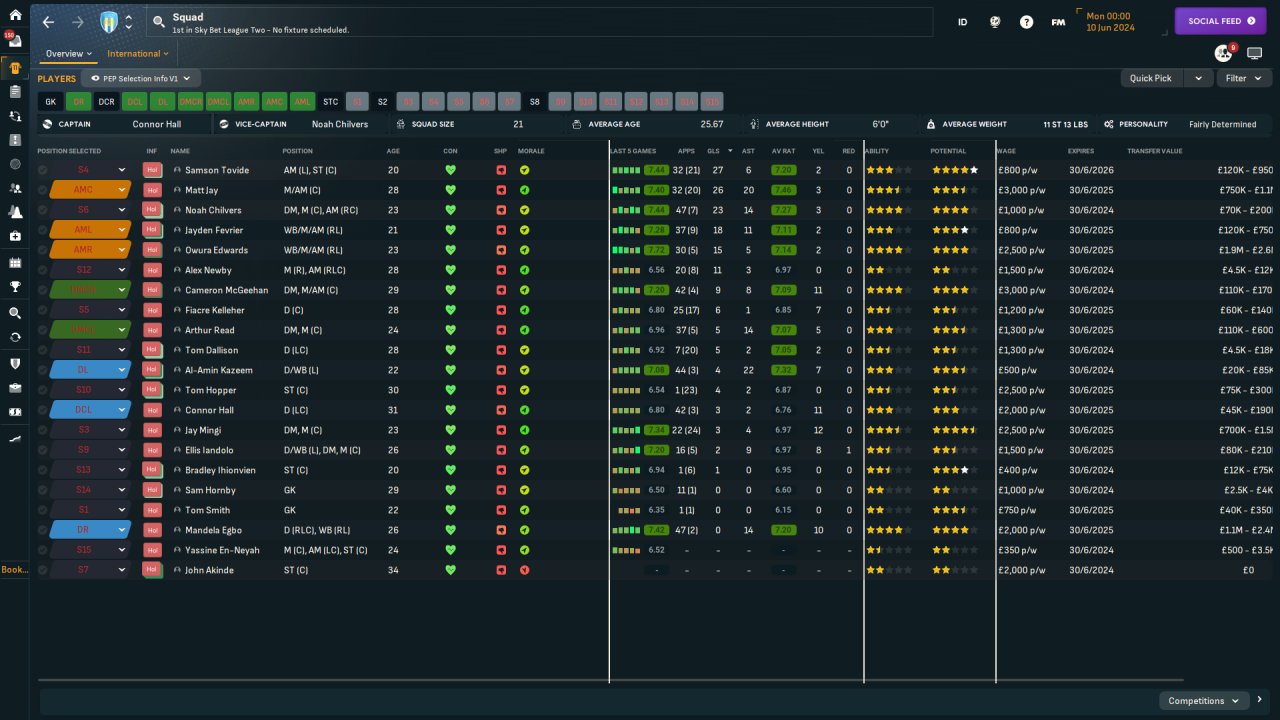Switch to the International tab
1280x720 pixels.
pos(137,54)
